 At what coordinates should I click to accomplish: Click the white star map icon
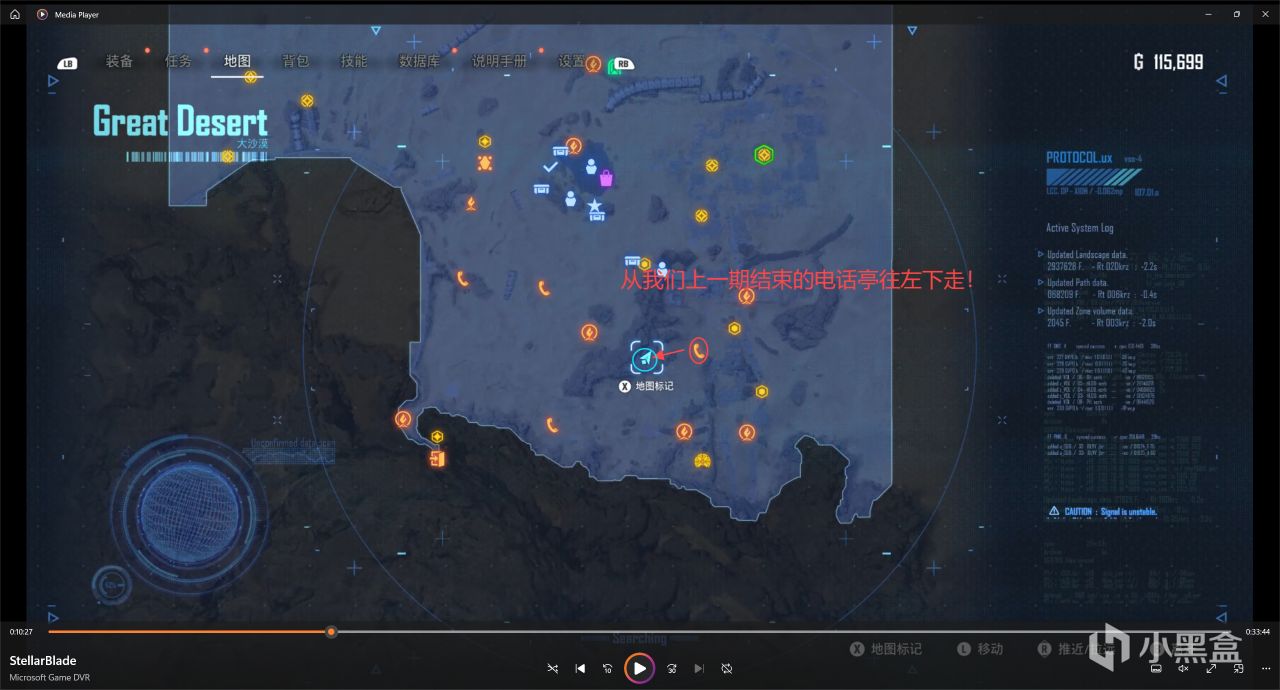(x=595, y=206)
